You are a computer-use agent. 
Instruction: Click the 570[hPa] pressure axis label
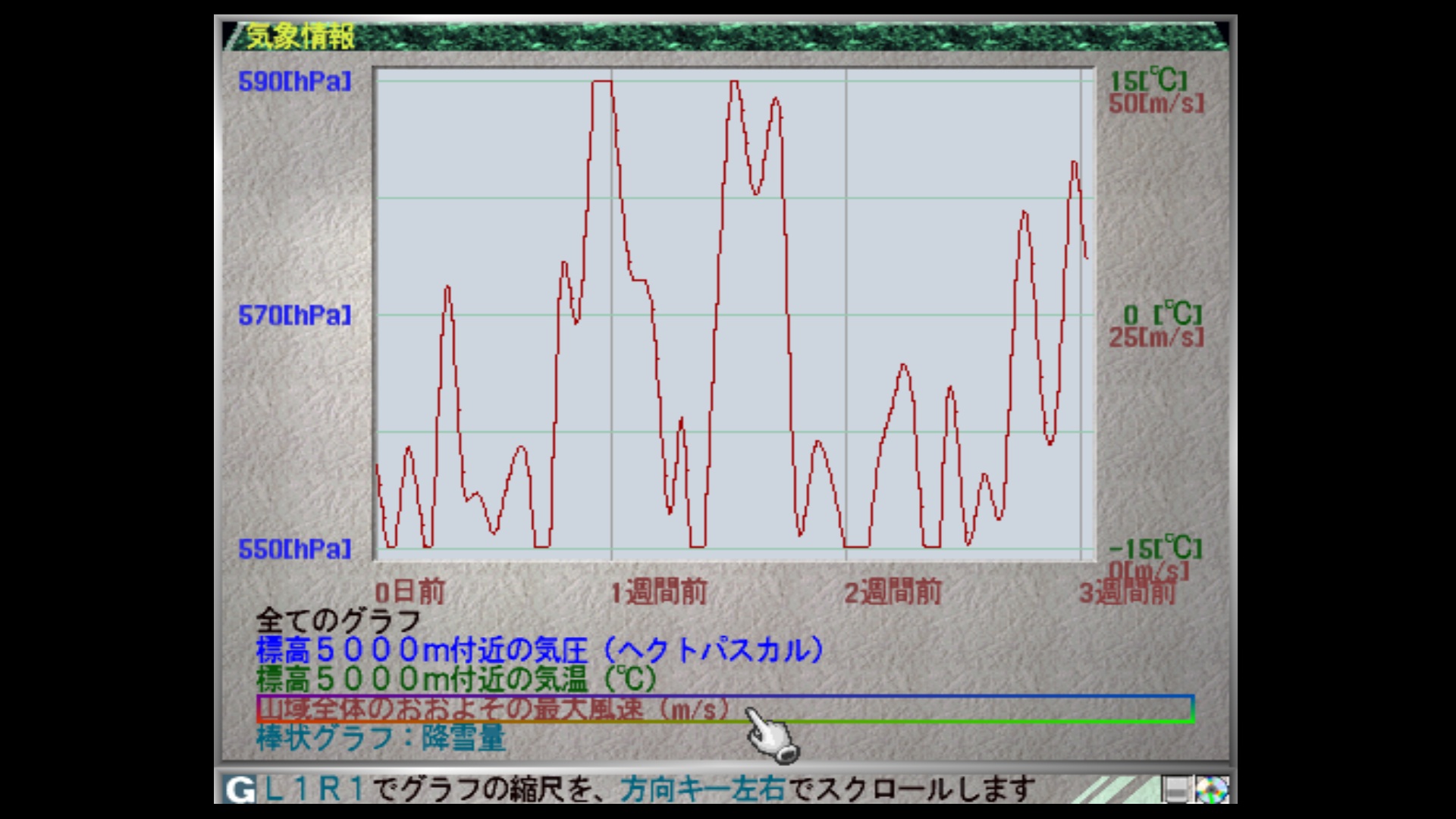coord(295,315)
